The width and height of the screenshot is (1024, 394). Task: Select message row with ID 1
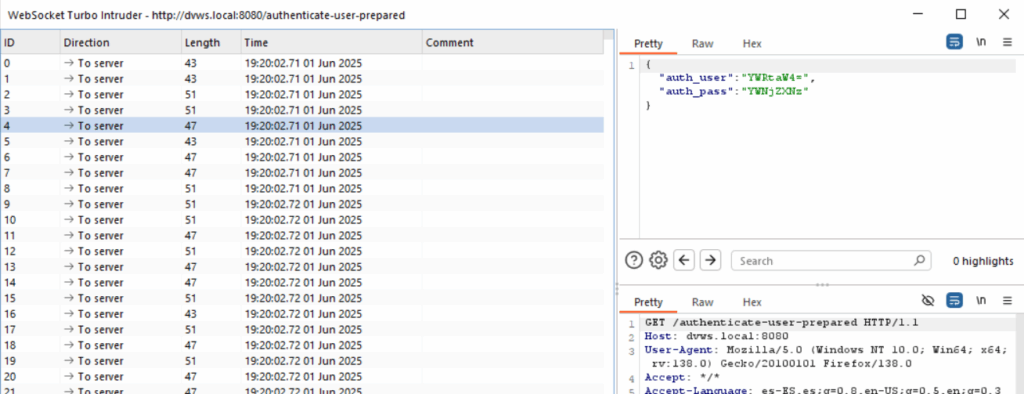click(302, 79)
